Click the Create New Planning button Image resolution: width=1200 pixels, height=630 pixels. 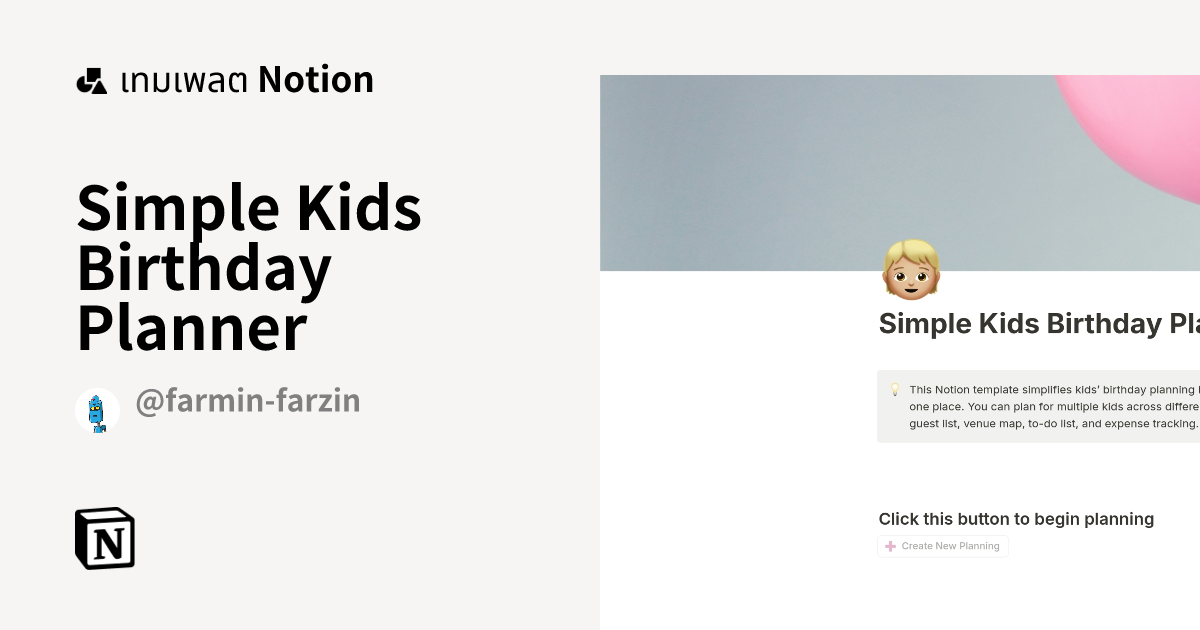coord(942,545)
